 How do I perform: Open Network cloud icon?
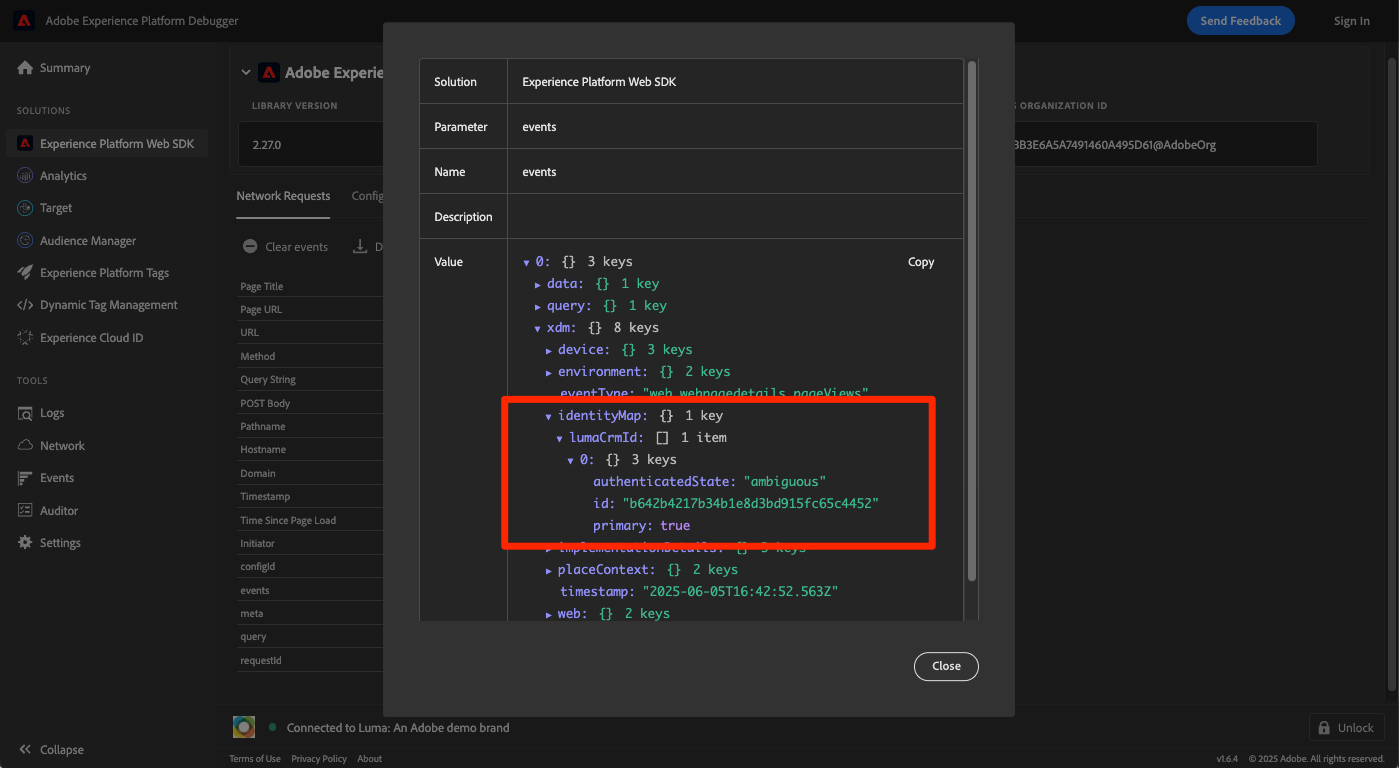(25, 446)
